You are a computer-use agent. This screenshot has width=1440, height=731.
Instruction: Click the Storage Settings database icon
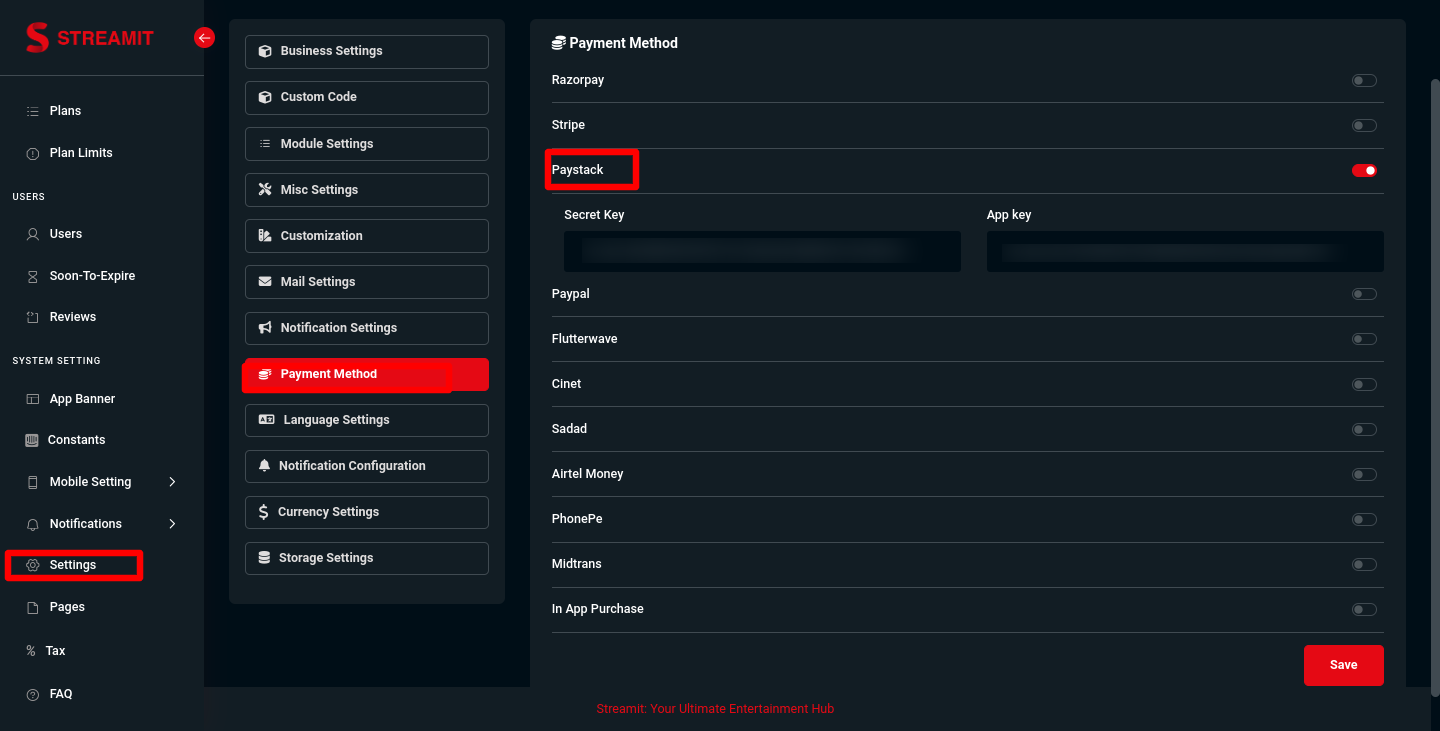[264, 558]
